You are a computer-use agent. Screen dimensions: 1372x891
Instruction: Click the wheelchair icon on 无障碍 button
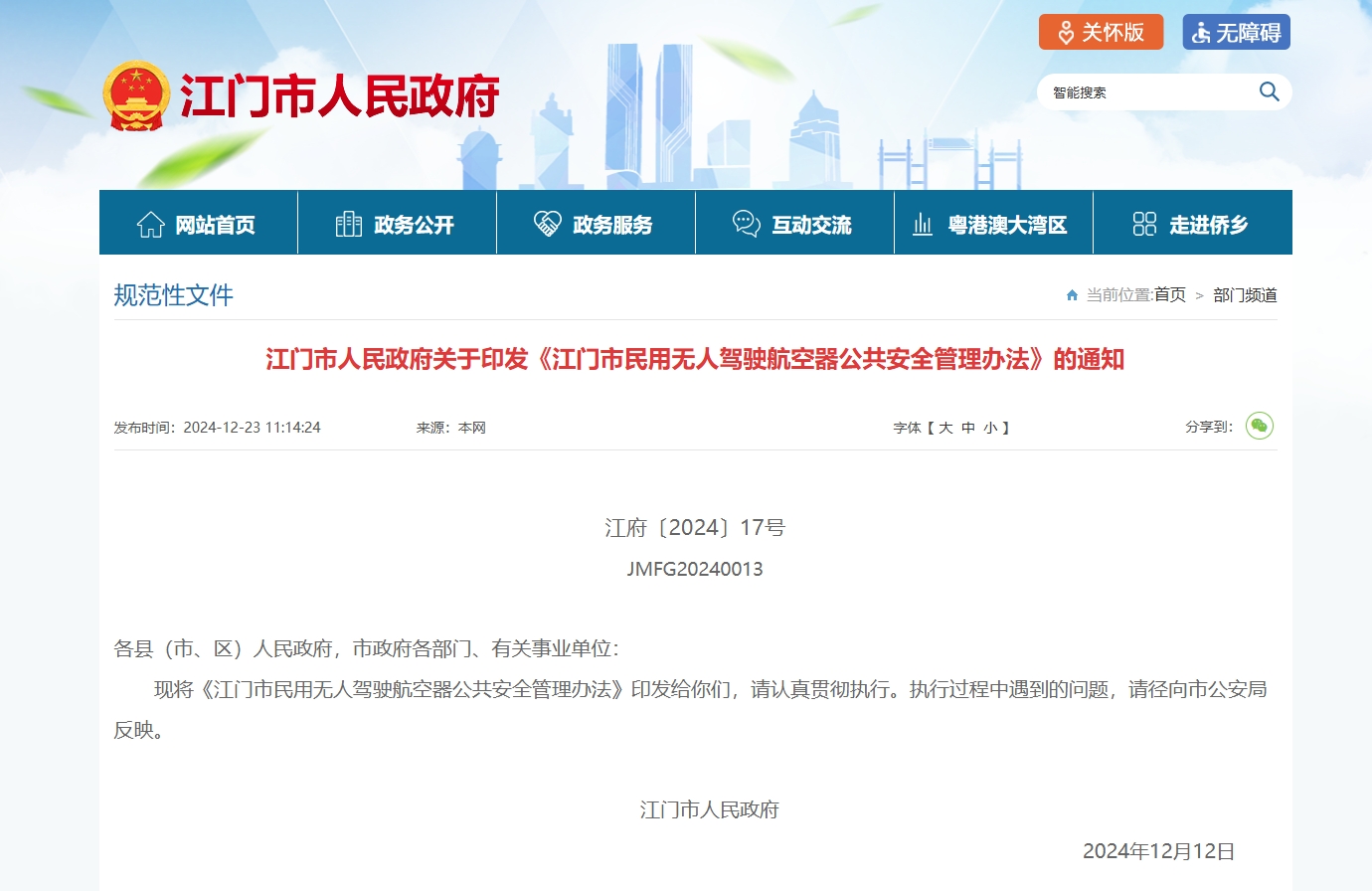[1200, 31]
